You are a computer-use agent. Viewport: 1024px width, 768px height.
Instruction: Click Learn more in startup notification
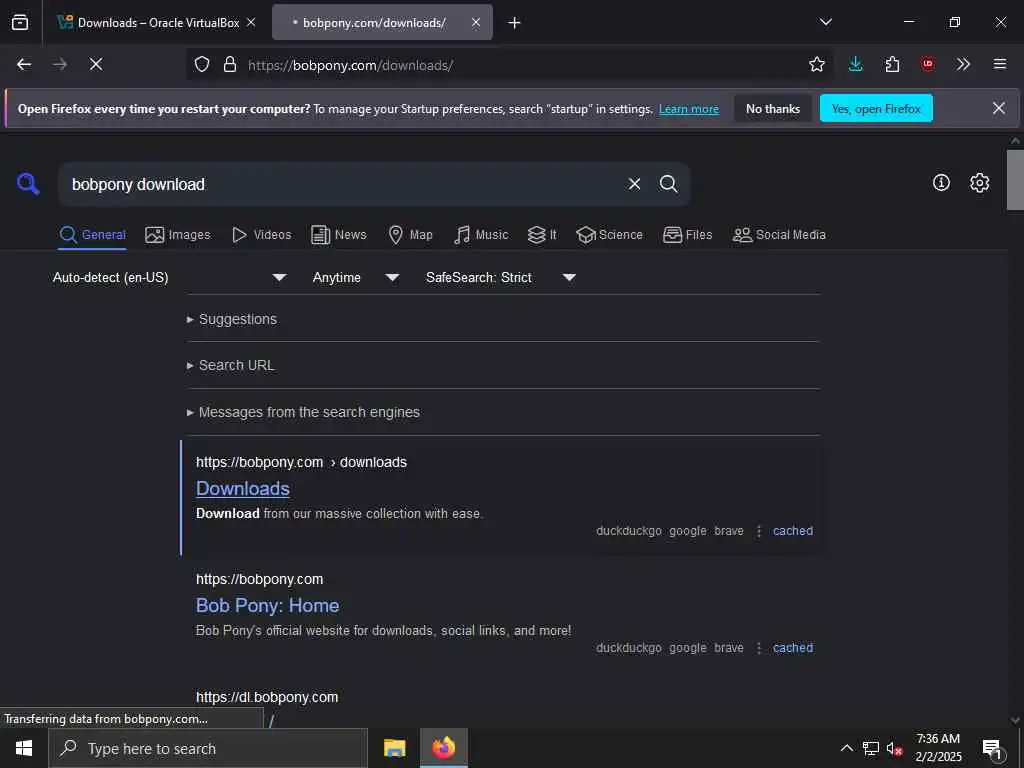point(689,109)
